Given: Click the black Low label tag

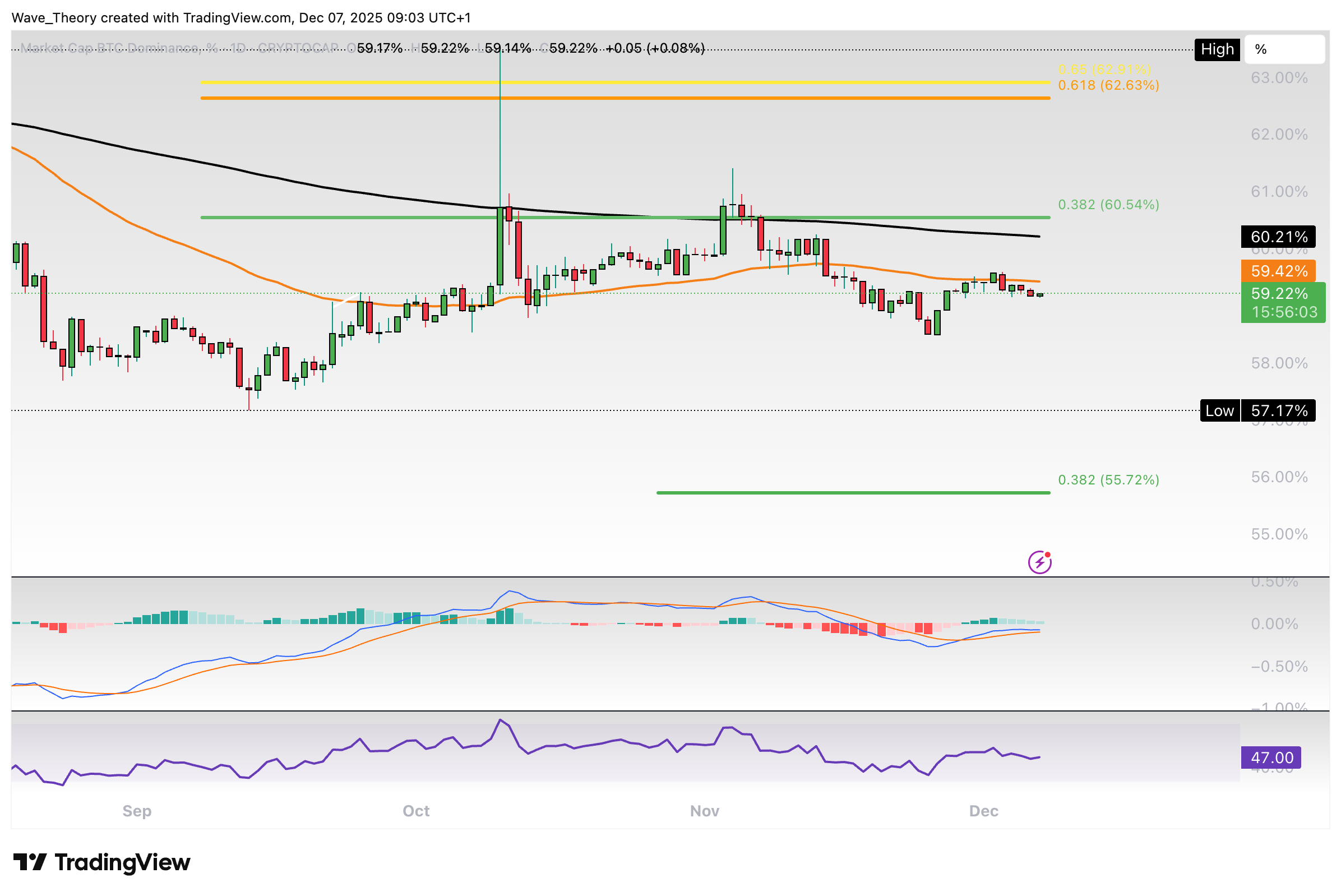Looking at the screenshot, I should [x=1219, y=411].
